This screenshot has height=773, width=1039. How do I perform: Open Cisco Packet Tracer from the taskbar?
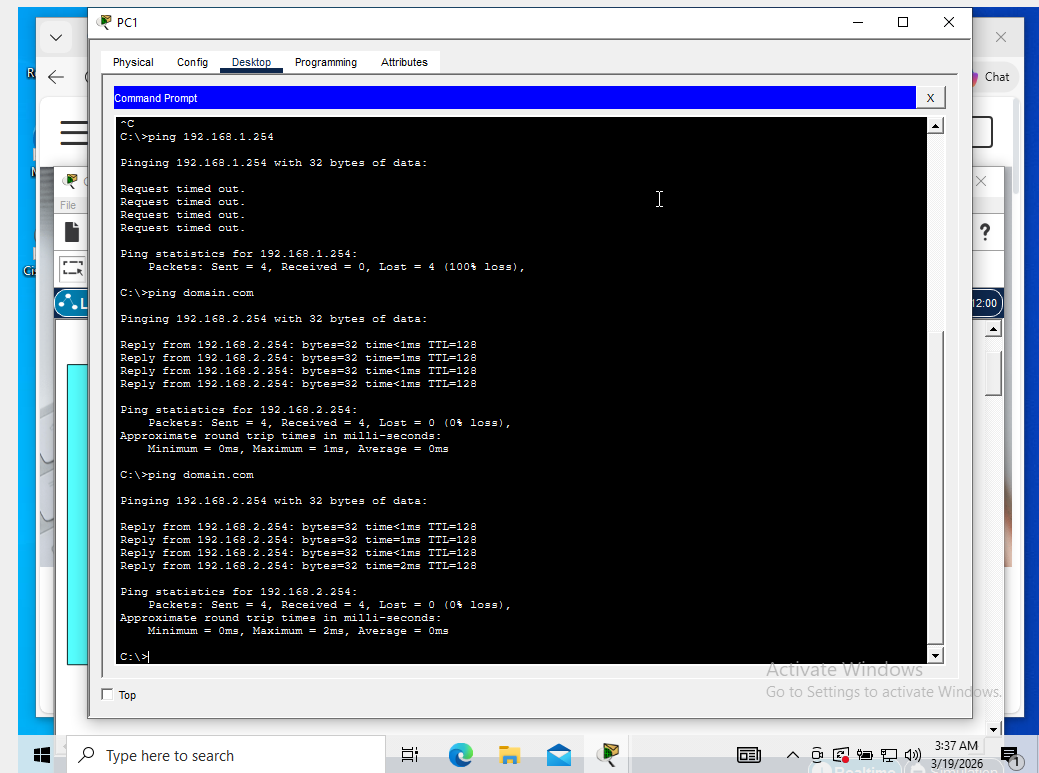[608, 755]
